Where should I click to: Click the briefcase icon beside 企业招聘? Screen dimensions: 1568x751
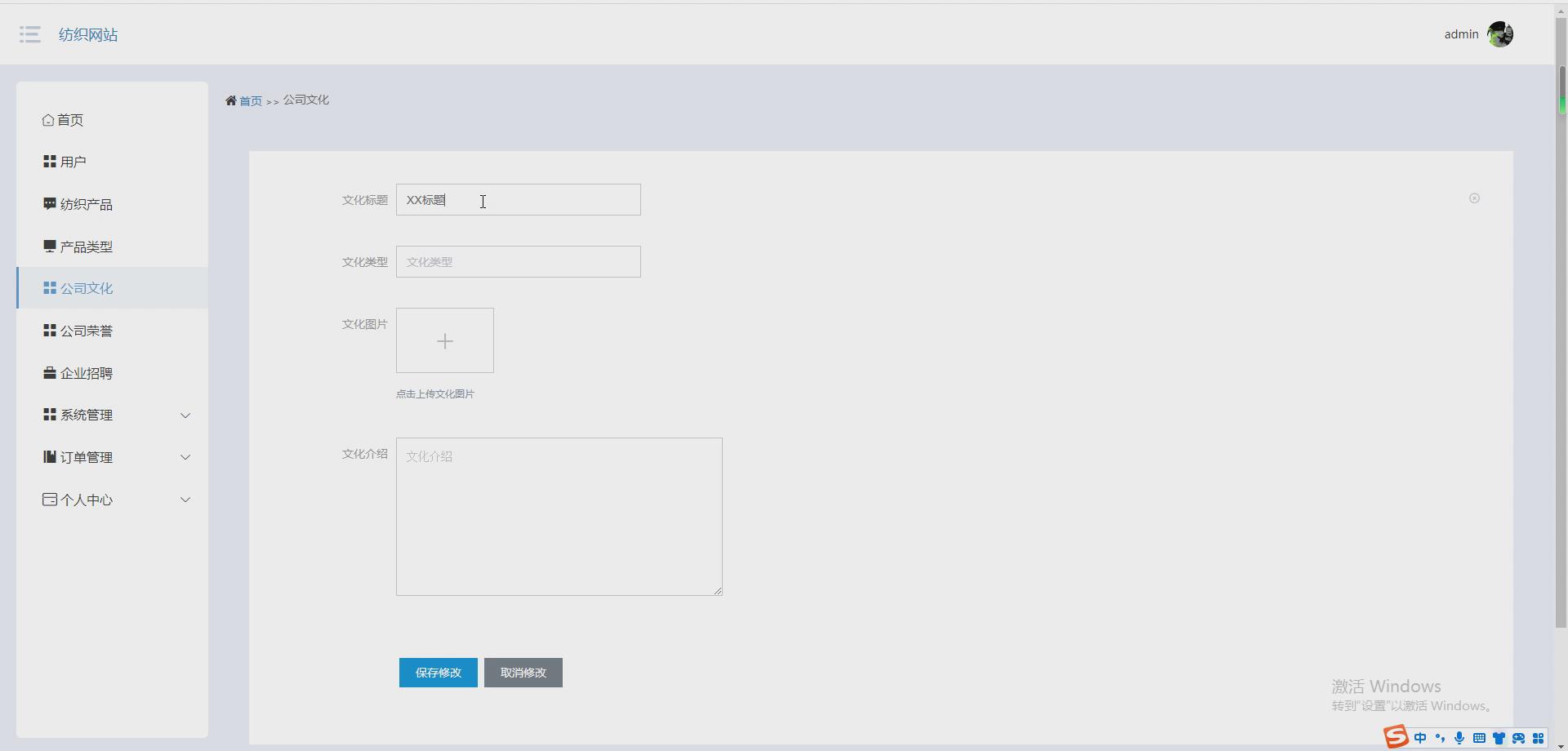pos(50,373)
